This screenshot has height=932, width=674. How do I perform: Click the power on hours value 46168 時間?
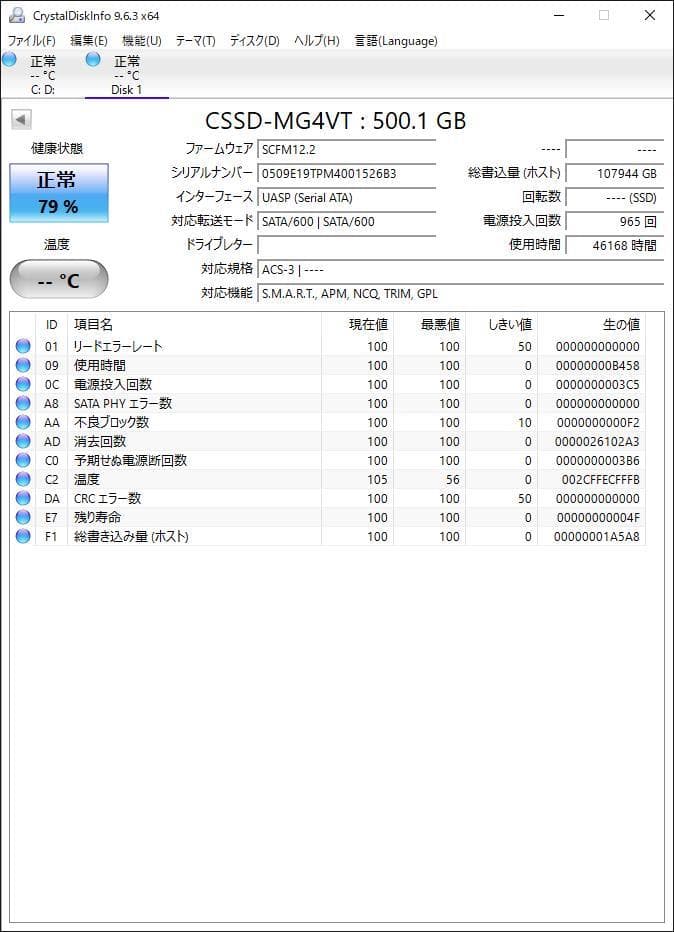point(615,245)
